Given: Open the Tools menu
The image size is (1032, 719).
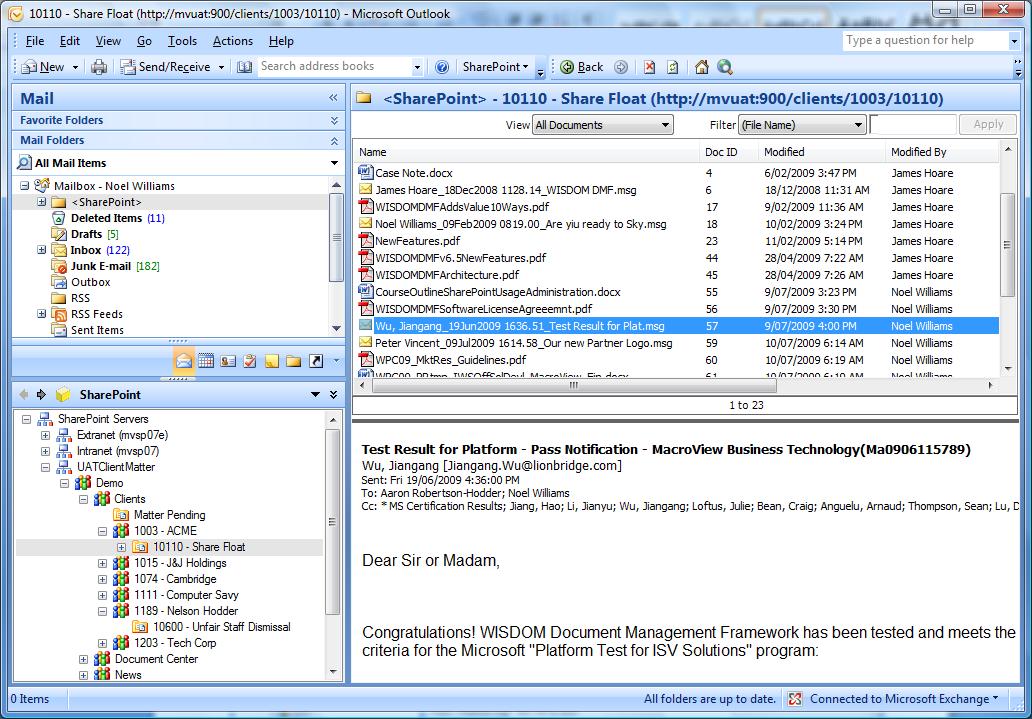Looking at the screenshot, I should point(182,41).
